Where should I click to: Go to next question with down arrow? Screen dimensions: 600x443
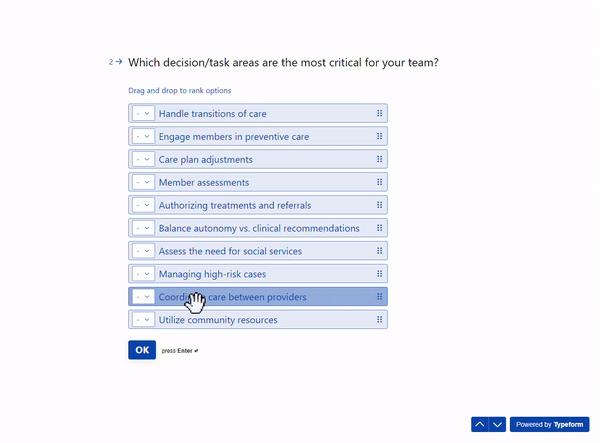click(x=497, y=424)
